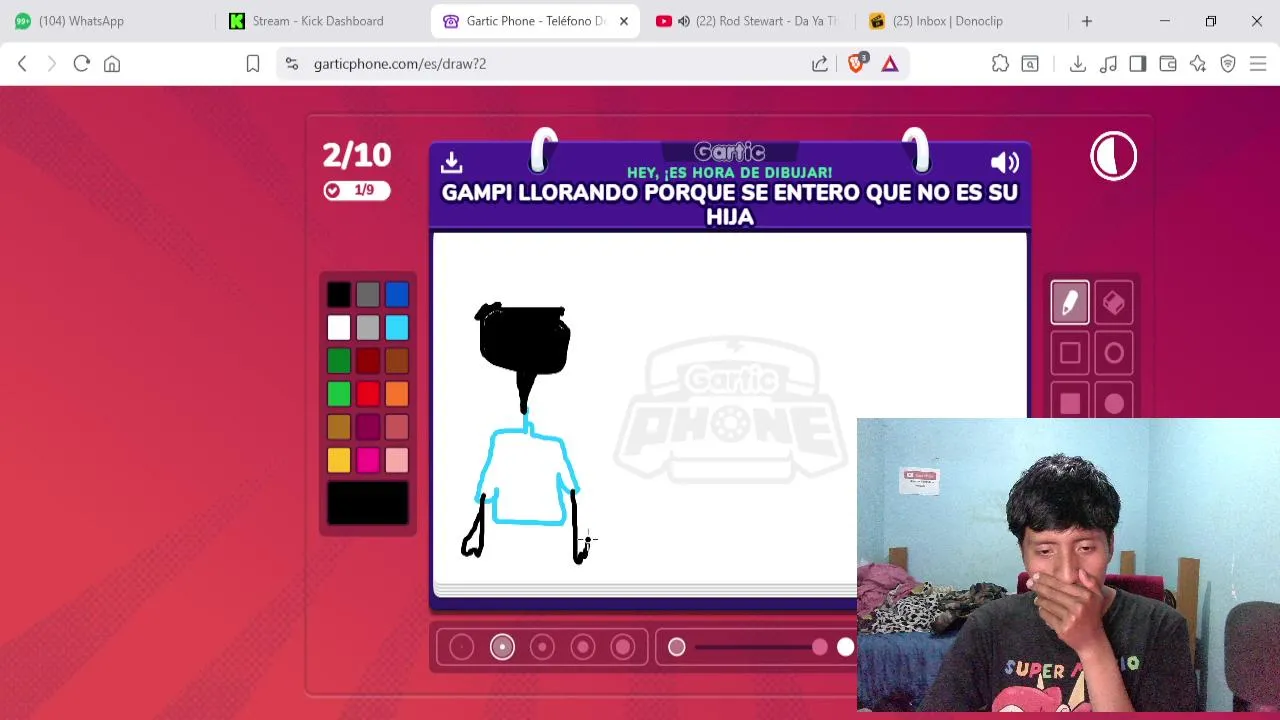Pick the bright red color swatch
This screenshot has height=720, width=1280.
[368, 393]
